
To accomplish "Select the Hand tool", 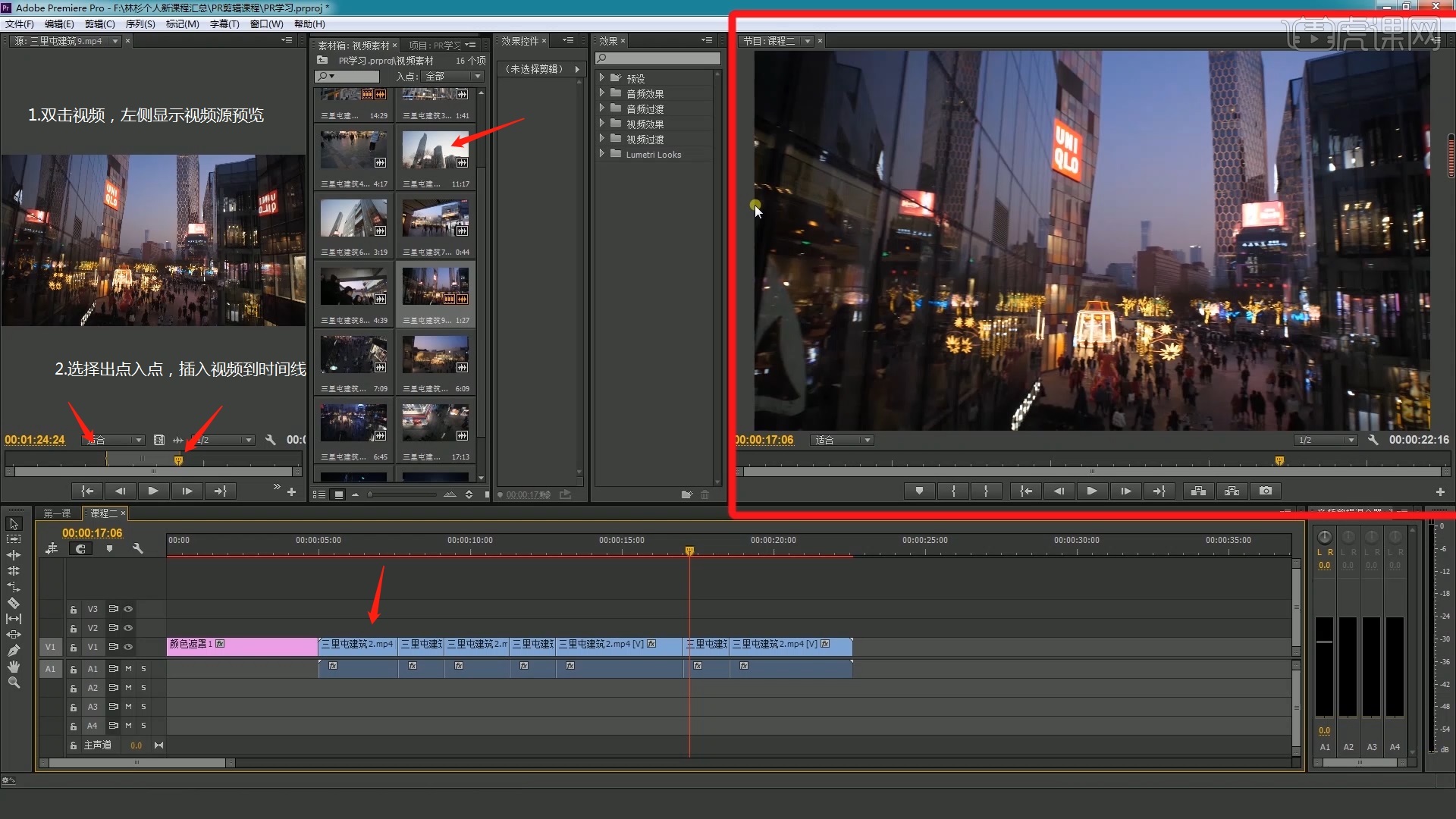I will tap(14, 667).
